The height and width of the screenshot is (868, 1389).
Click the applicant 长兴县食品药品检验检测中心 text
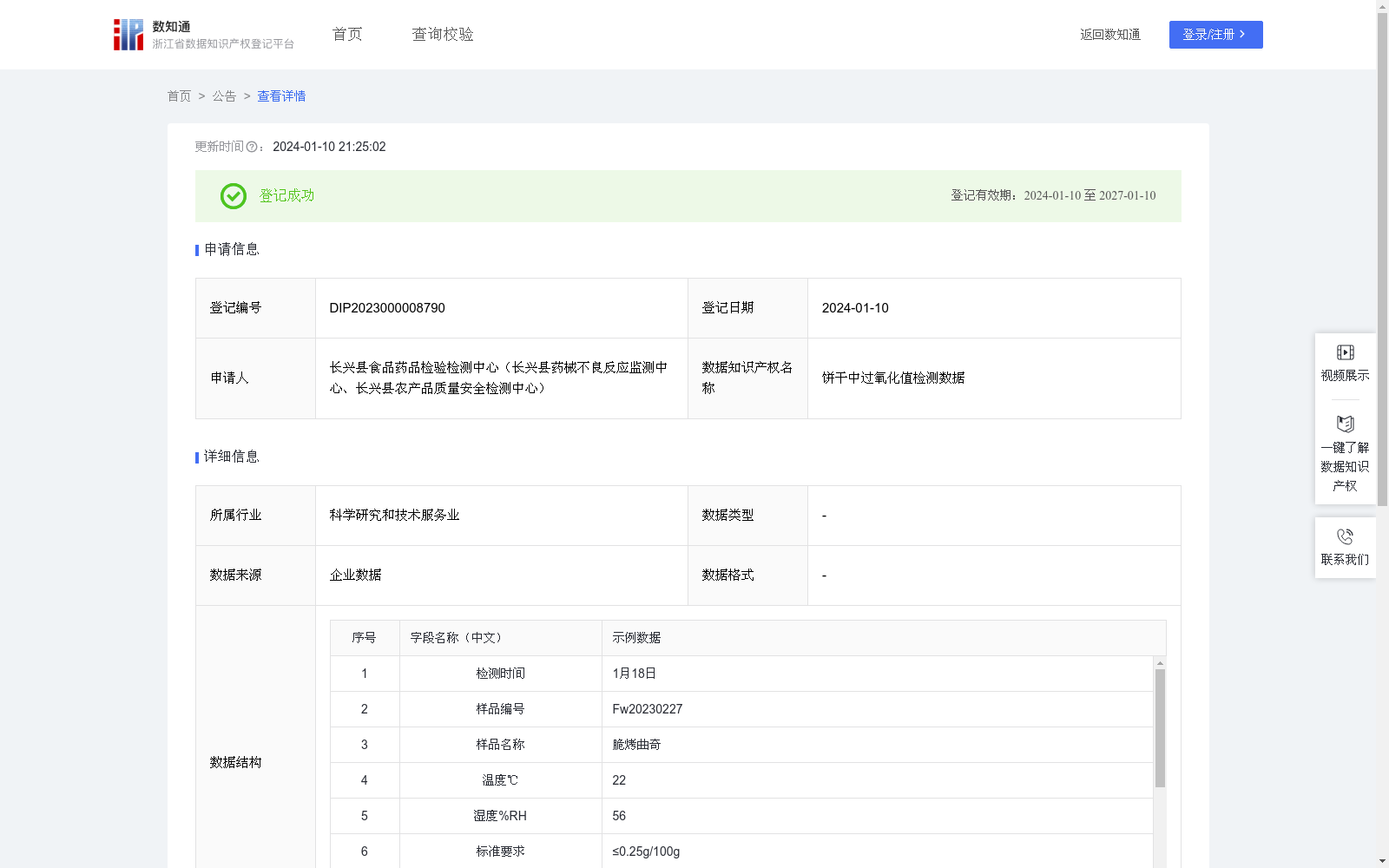(498, 378)
